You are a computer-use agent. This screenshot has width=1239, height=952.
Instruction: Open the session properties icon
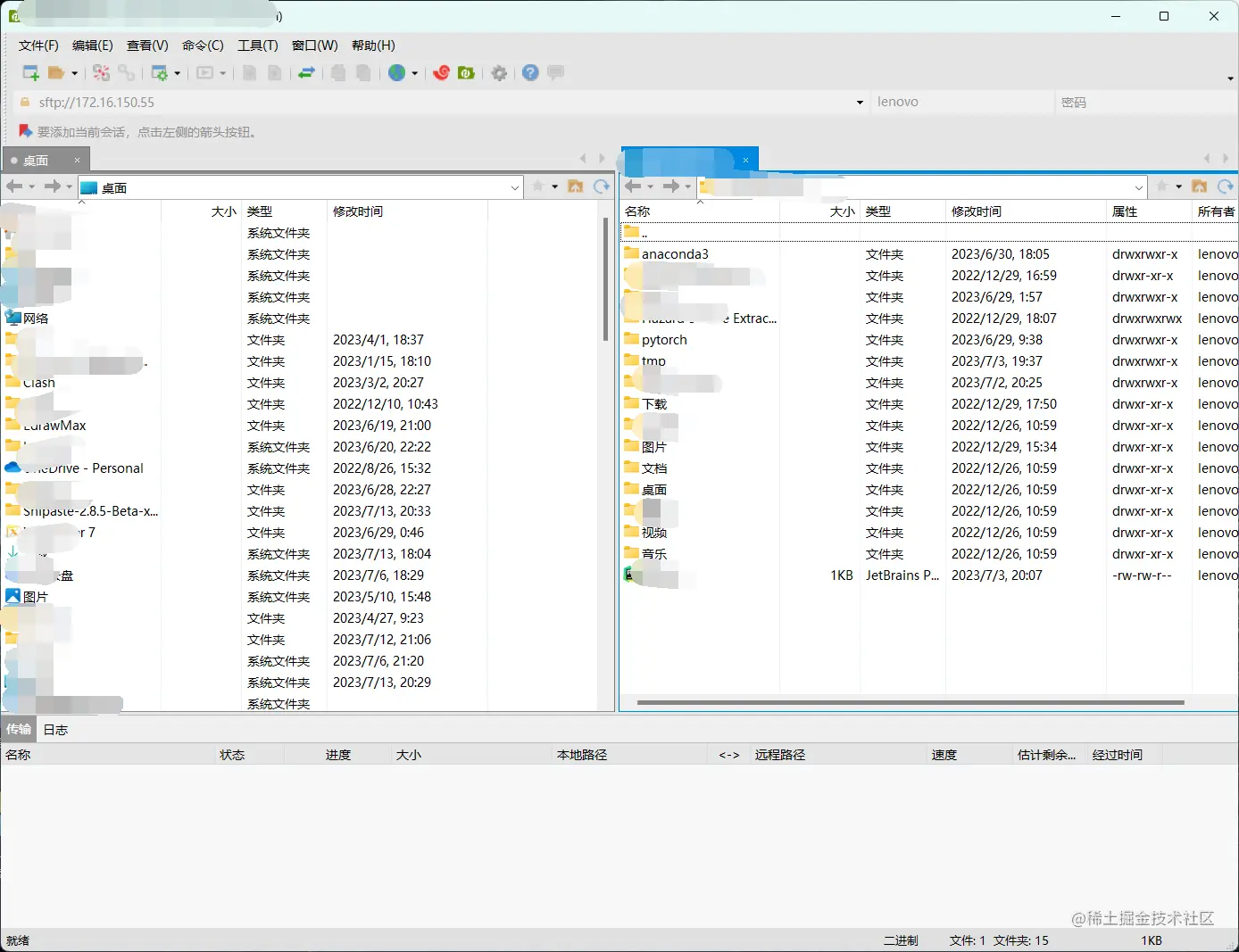click(160, 73)
